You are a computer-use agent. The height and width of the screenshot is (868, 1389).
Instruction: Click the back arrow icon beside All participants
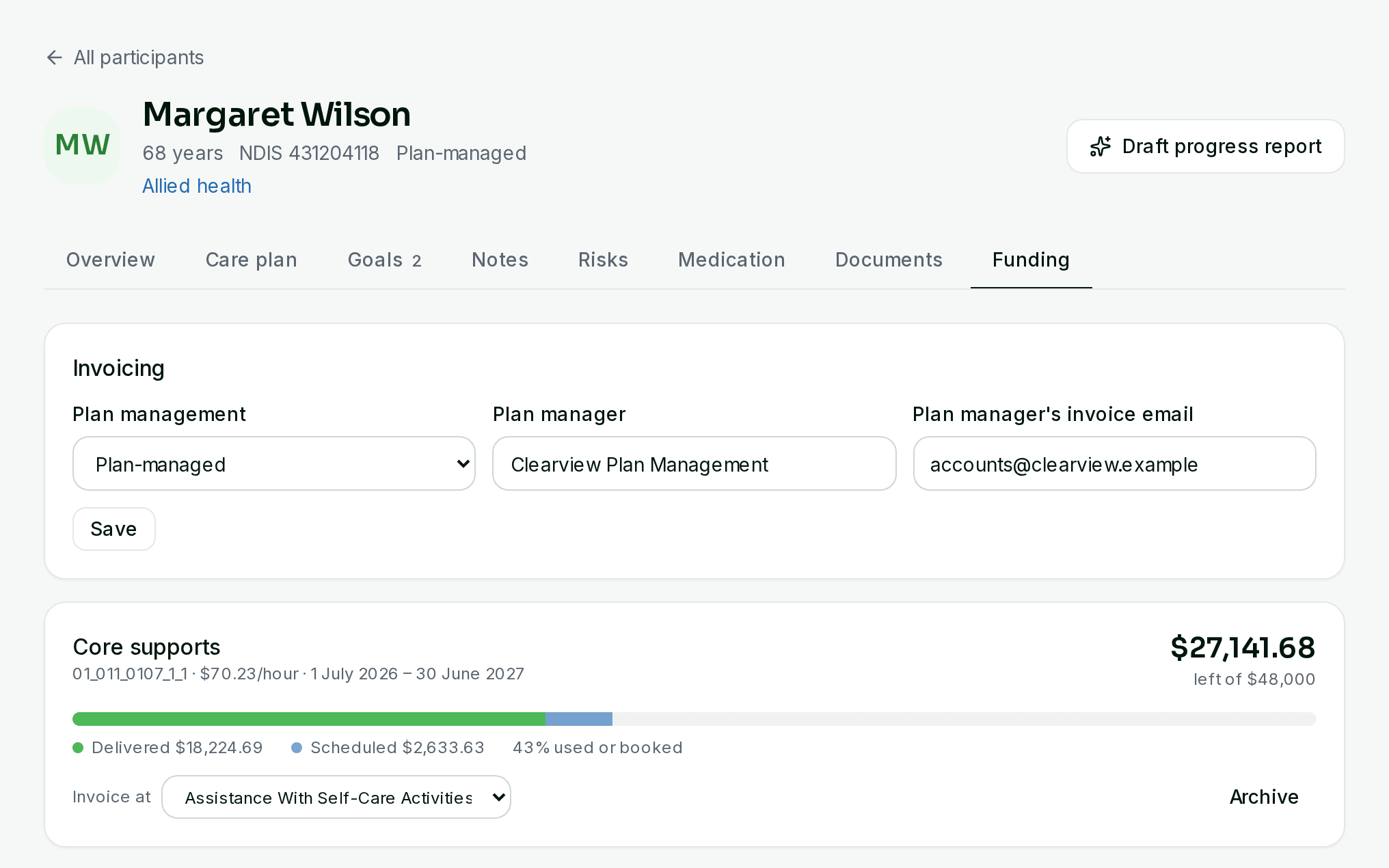point(55,57)
